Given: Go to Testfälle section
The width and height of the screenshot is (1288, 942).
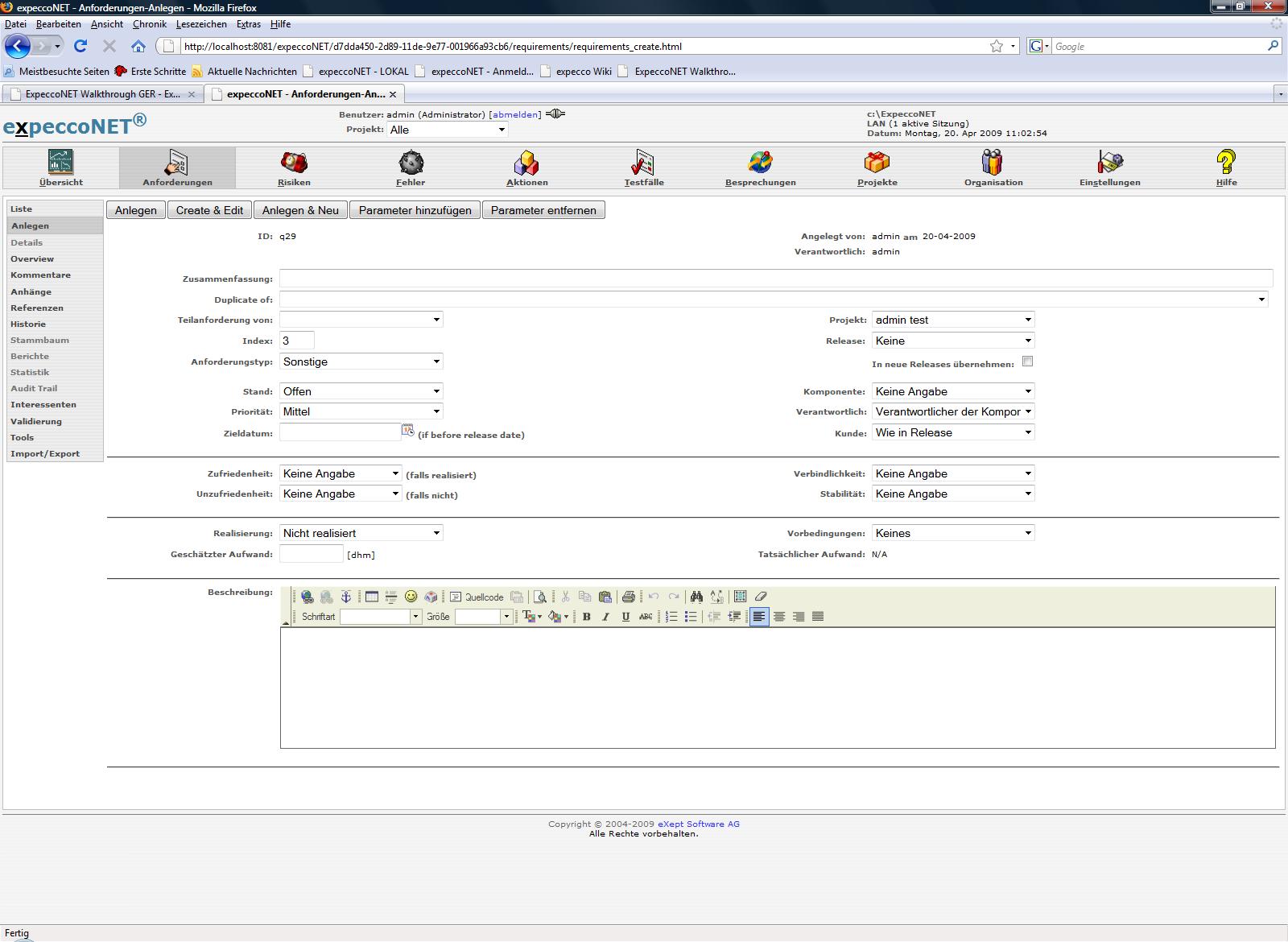Looking at the screenshot, I should (x=644, y=168).
